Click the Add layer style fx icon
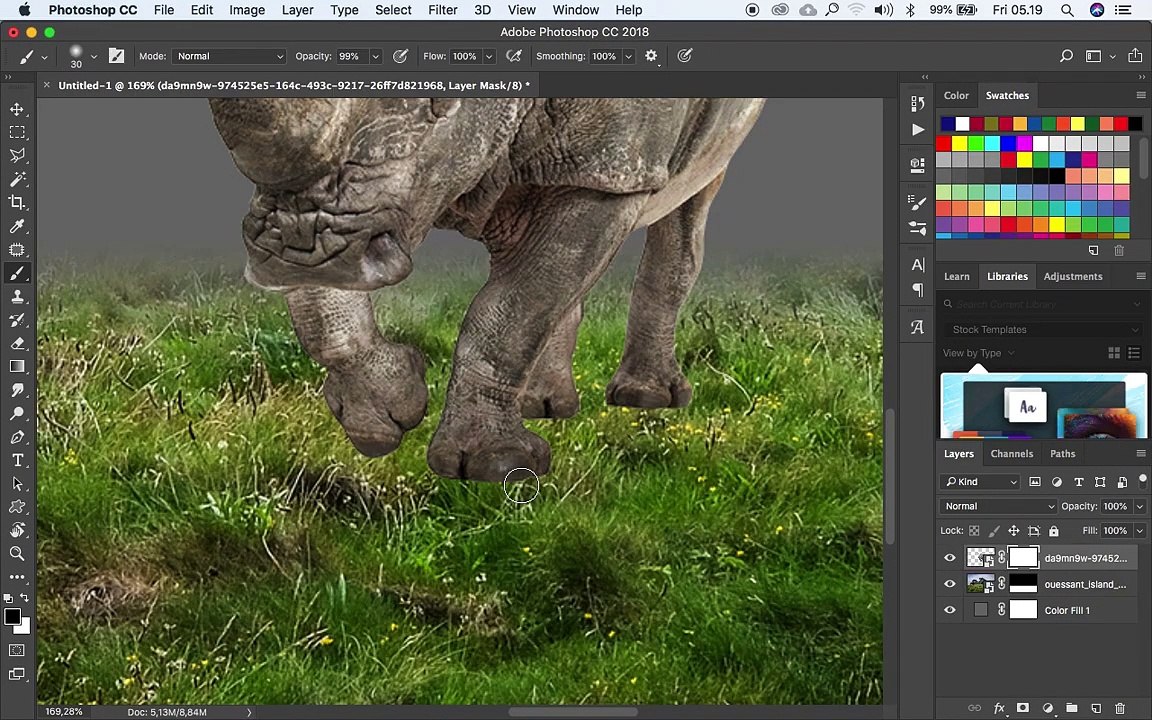The image size is (1152, 720). [x=999, y=708]
